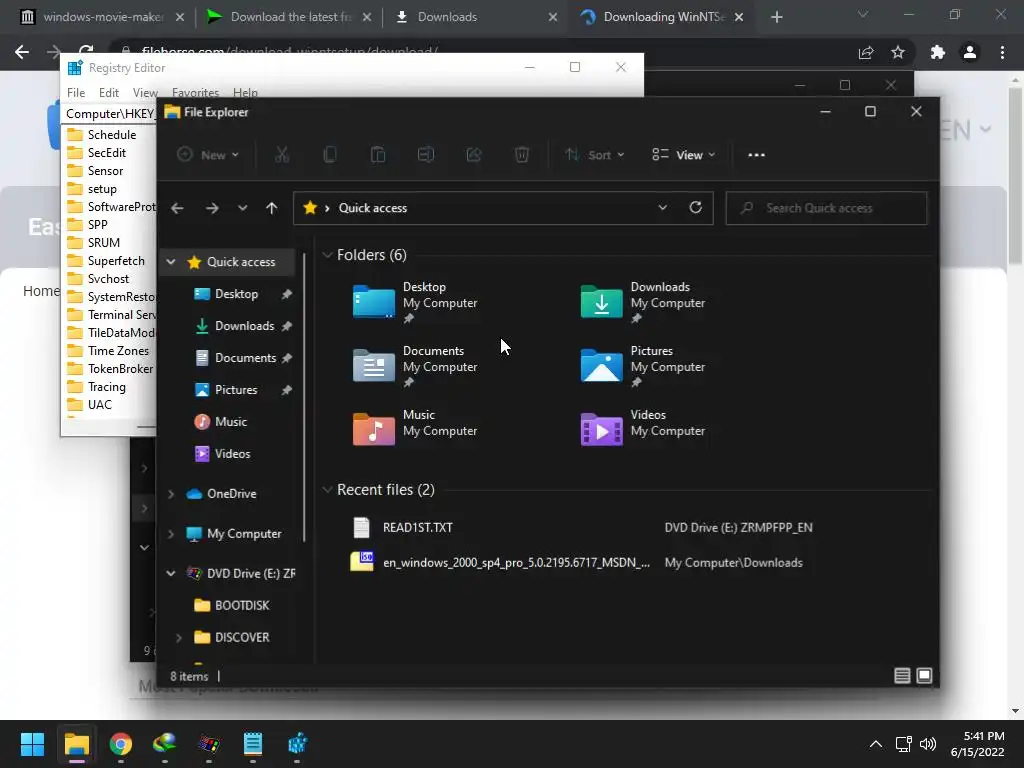Image resolution: width=1024 pixels, height=768 pixels.
Task: Open Registry Editor File menu
Action: pos(76,93)
